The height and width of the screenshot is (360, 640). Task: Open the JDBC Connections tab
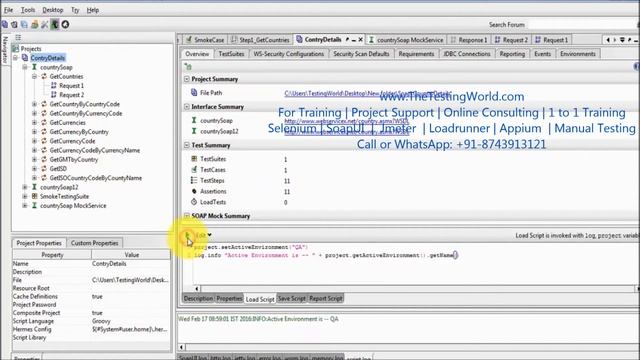tap(467, 54)
